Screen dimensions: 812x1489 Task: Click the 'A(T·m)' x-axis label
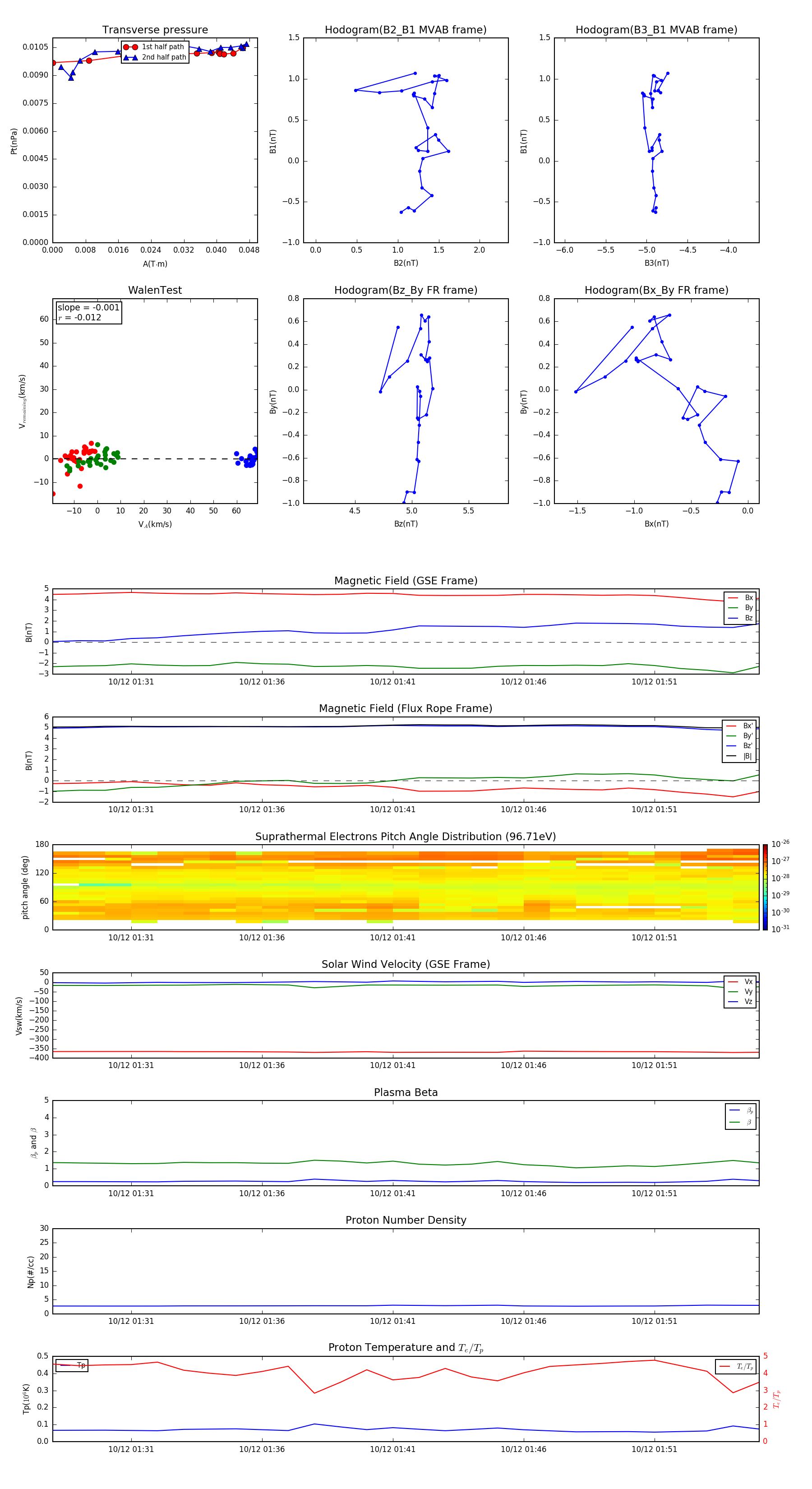click(x=155, y=264)
